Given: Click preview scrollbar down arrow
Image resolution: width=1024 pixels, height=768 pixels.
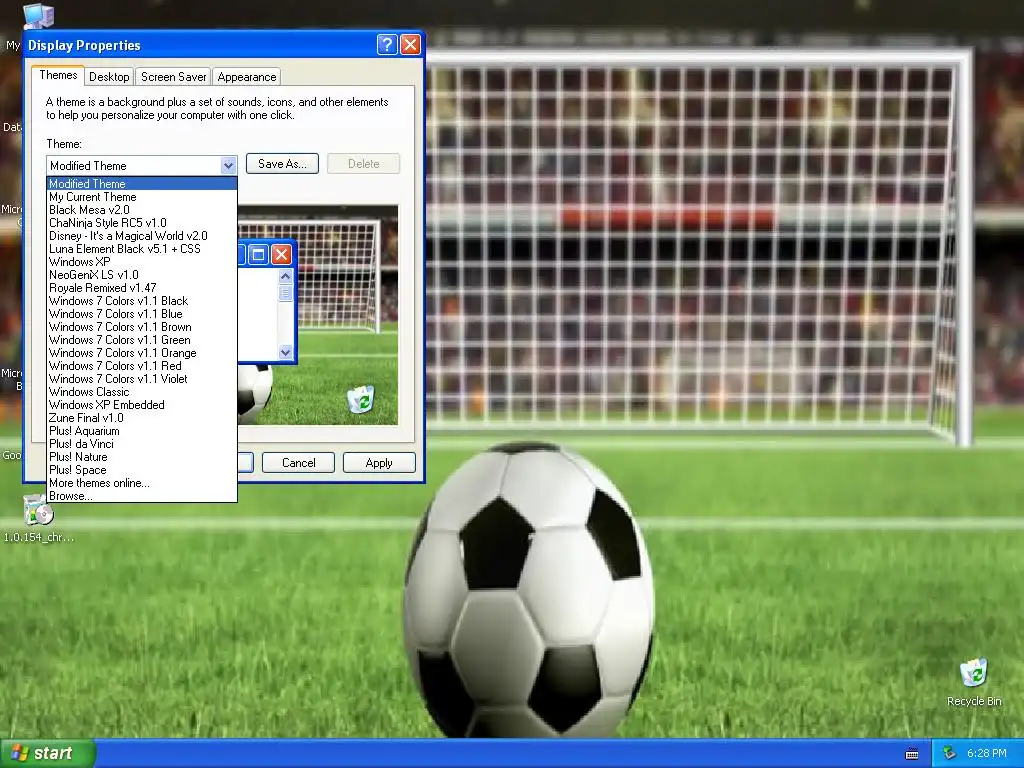Looking at the screenshot, I should pyautogui.click(x=285, y=352).
